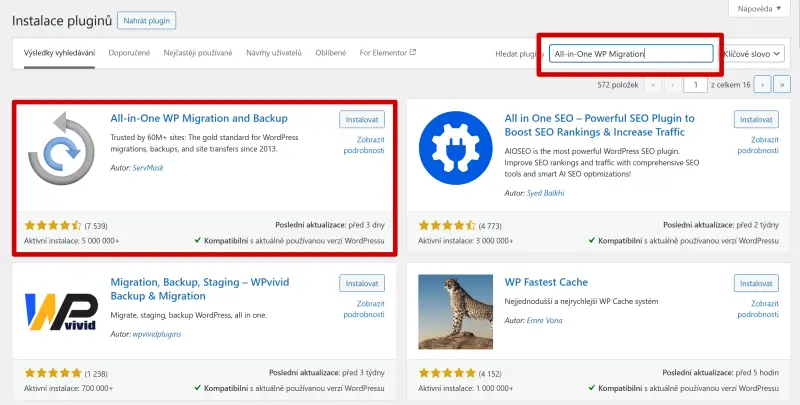The height and width of the screenshot is (405, 800).
Task: Click the 'Instalace pluginů' page heading
Action: [62, 21]
